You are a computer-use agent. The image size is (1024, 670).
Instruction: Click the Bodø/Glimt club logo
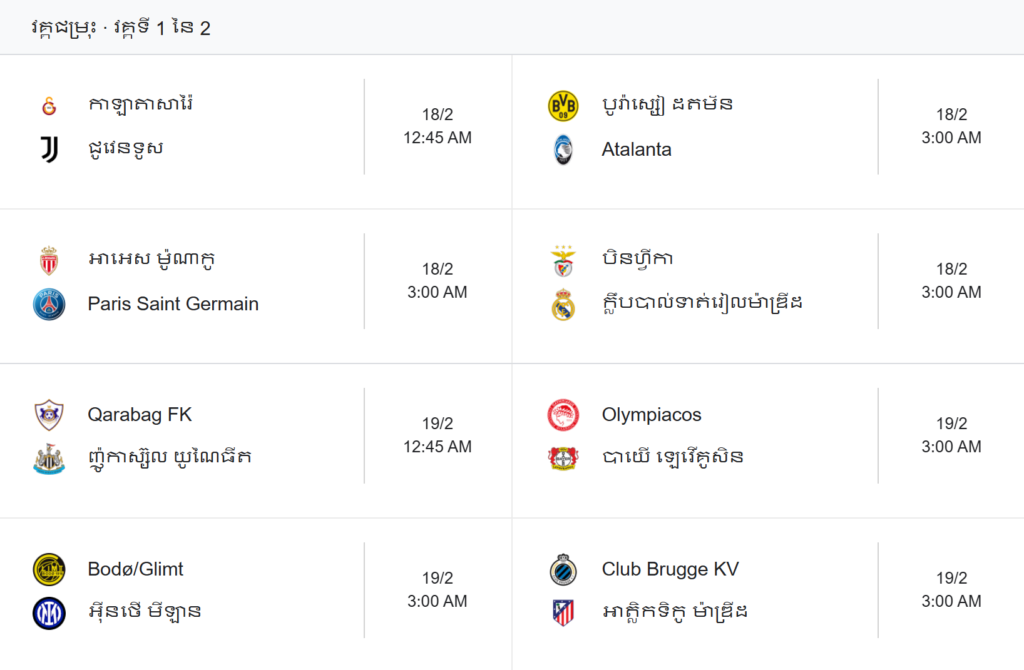coord(49,570)
